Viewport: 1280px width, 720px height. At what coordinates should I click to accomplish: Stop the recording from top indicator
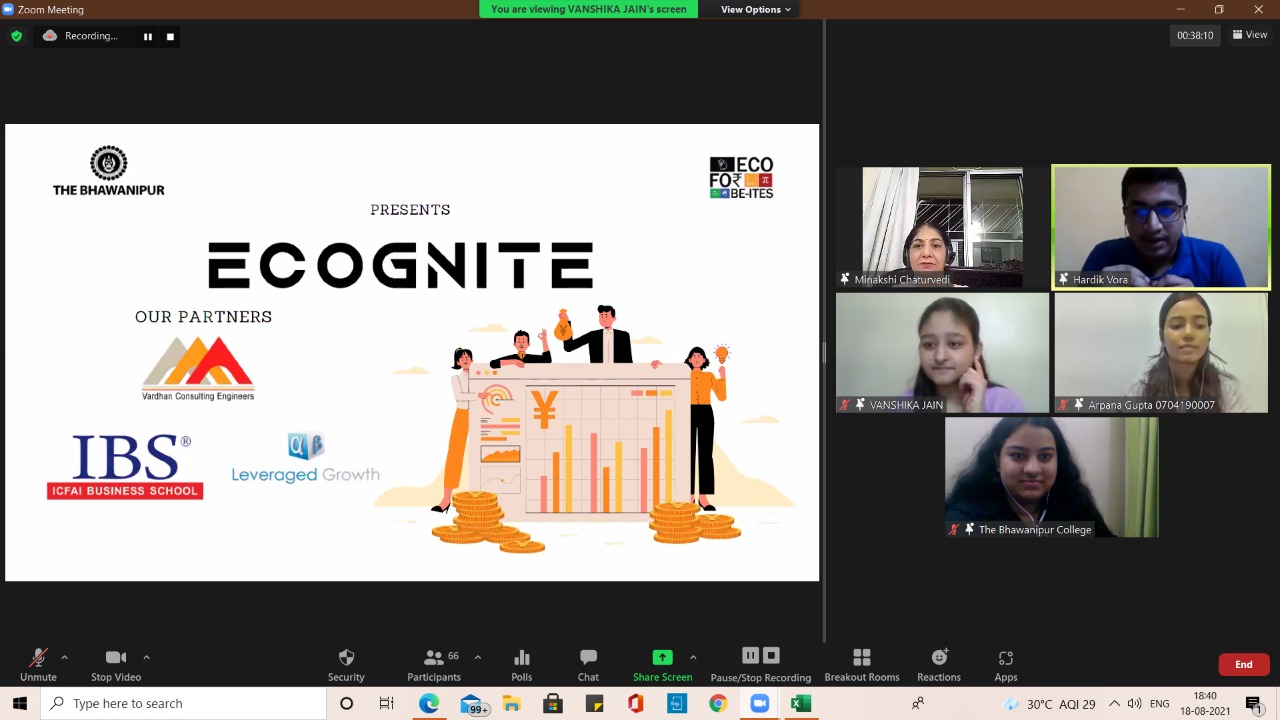coord(170,37)
